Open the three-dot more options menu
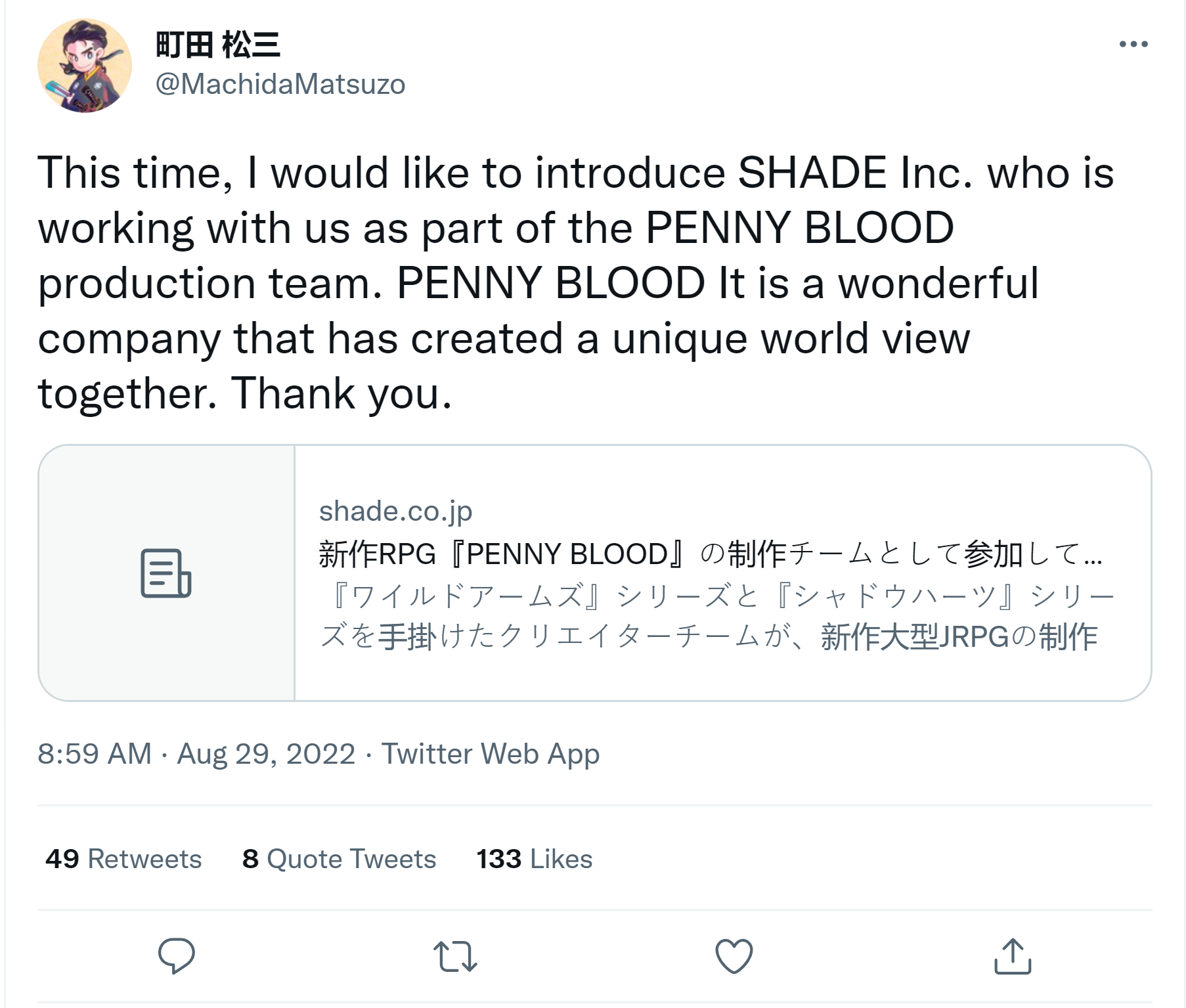This screenshot has height=1008, width=1186. click(x=1133, y=44)
